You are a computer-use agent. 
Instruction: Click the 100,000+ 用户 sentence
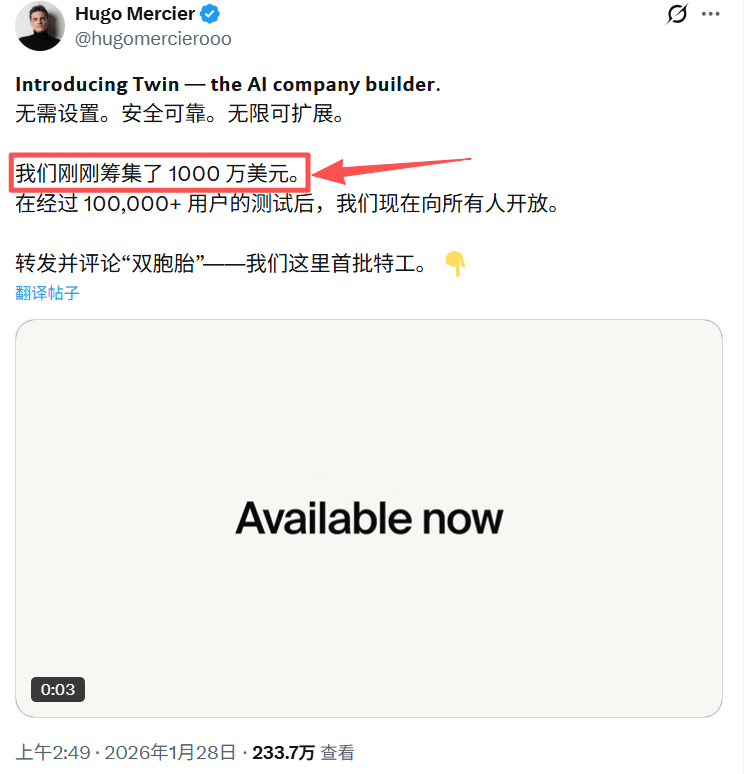coord(287,203)
